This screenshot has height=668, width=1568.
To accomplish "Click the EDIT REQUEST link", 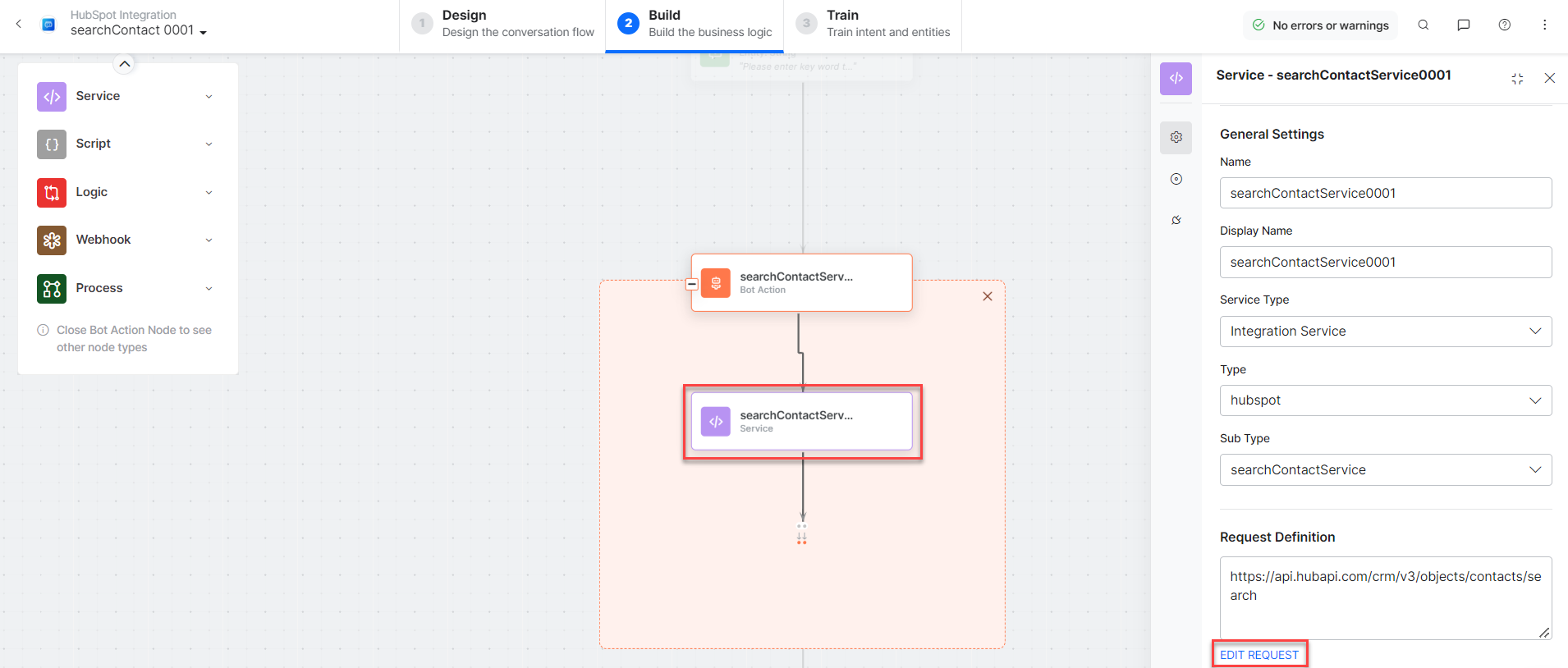I will coord(1259,655).
